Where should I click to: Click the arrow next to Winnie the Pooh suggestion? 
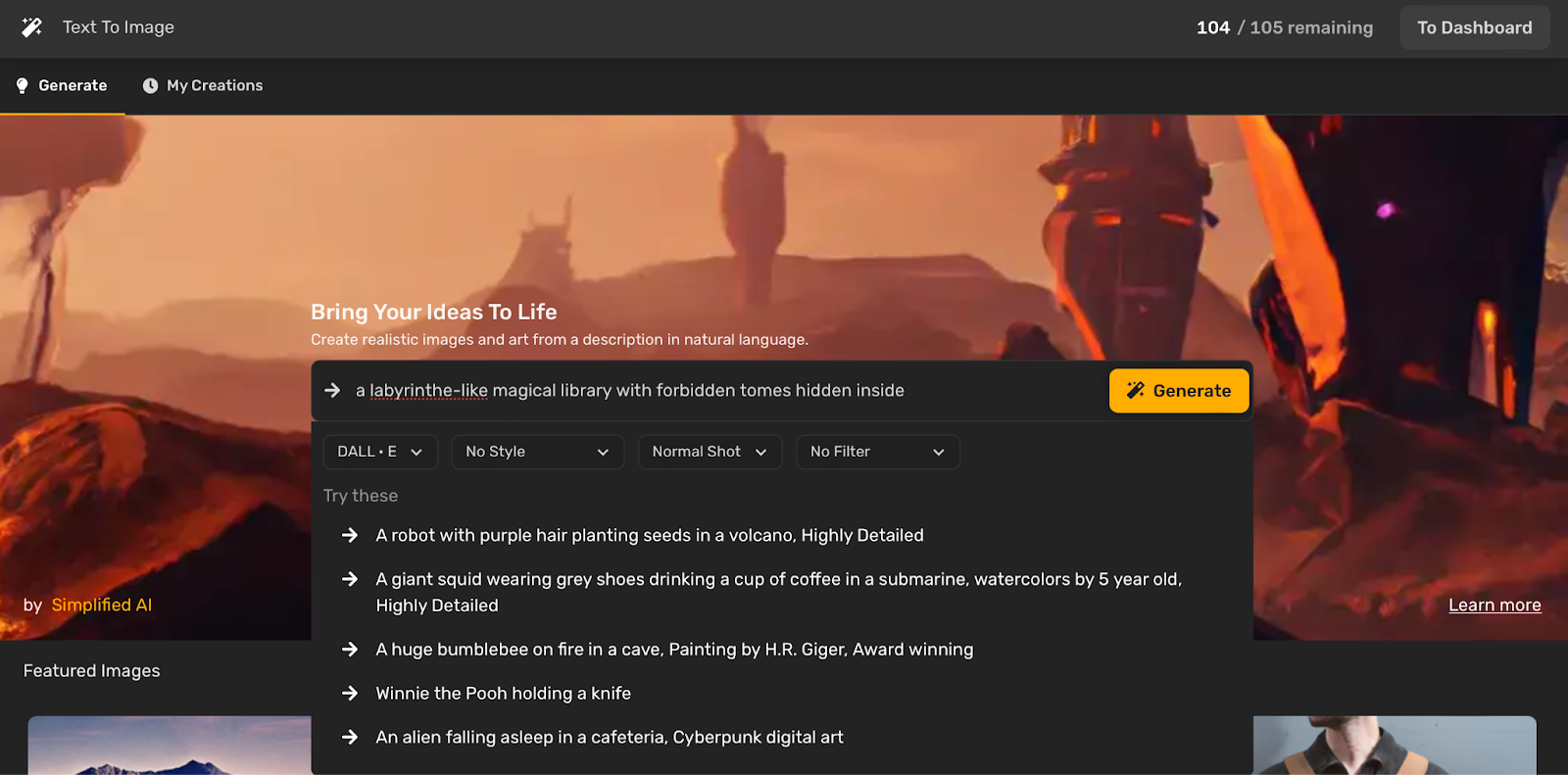(350, 694)
